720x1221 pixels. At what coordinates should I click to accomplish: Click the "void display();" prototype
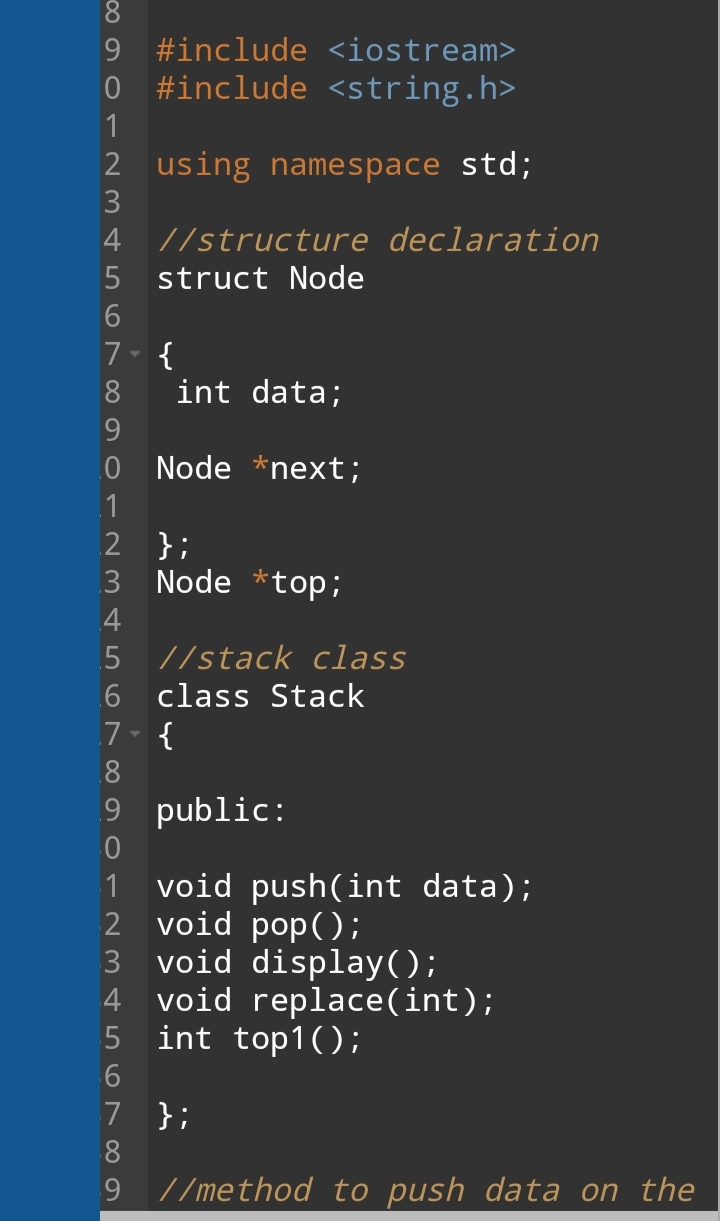coord(297,962)
